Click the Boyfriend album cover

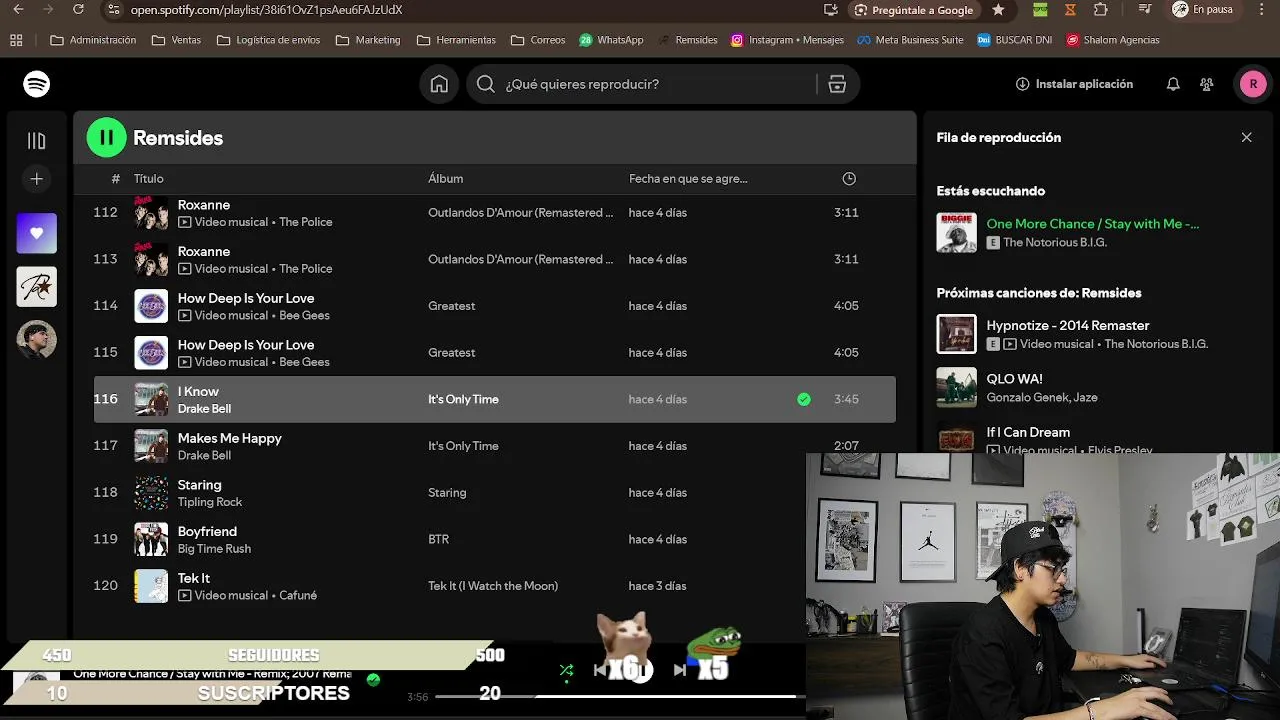point(152,539)
